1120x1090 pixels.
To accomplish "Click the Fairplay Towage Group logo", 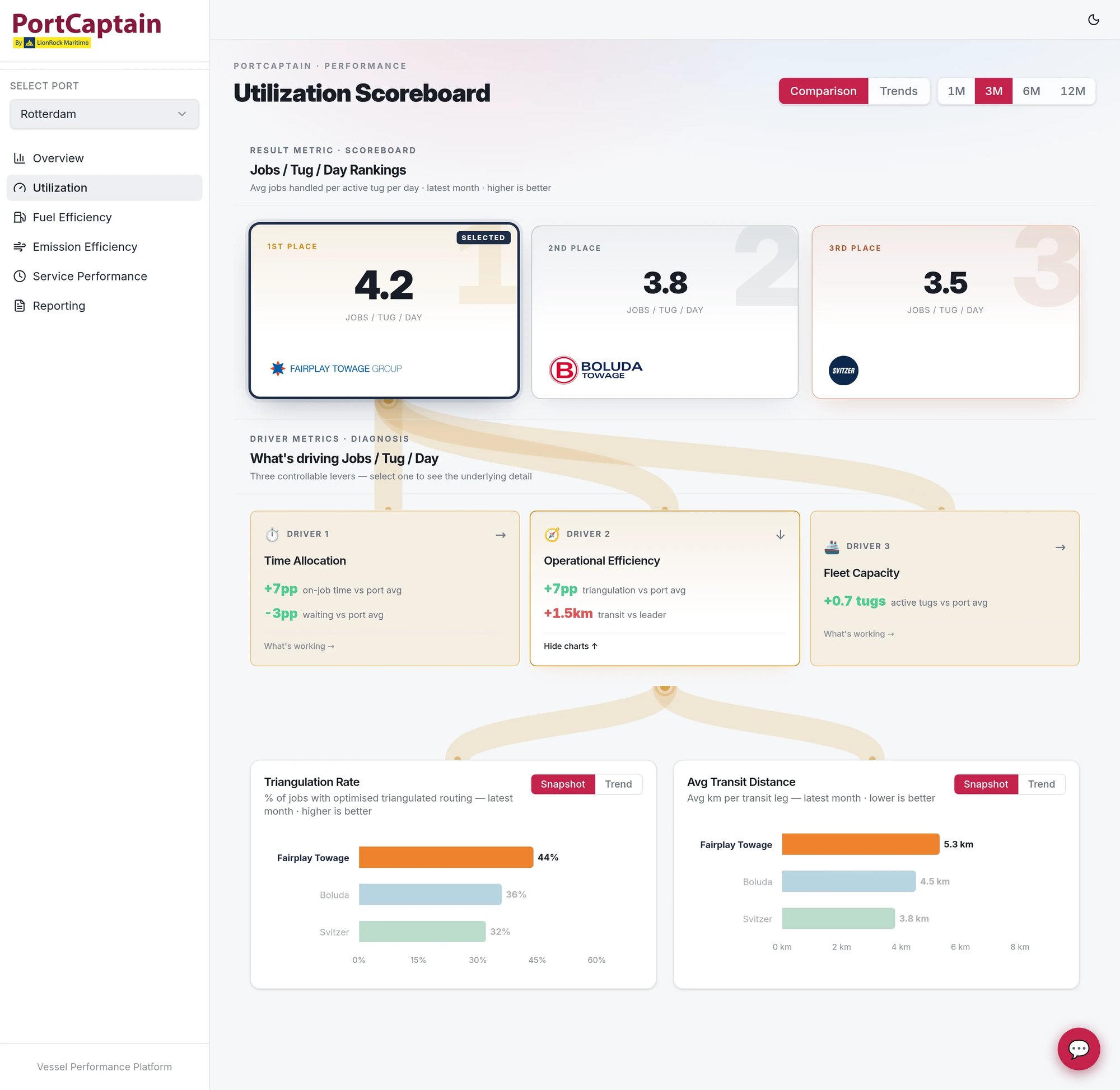I will pos(335,368).
